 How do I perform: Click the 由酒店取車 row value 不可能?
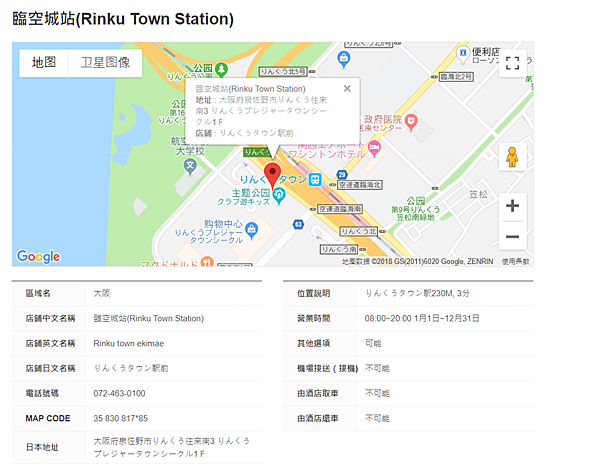(377, 393)
